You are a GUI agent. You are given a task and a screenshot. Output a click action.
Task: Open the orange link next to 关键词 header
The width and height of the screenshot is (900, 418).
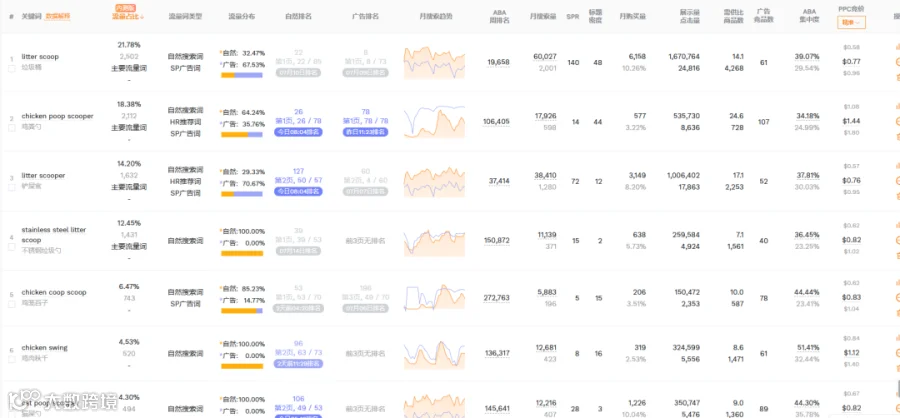point(58,17)
